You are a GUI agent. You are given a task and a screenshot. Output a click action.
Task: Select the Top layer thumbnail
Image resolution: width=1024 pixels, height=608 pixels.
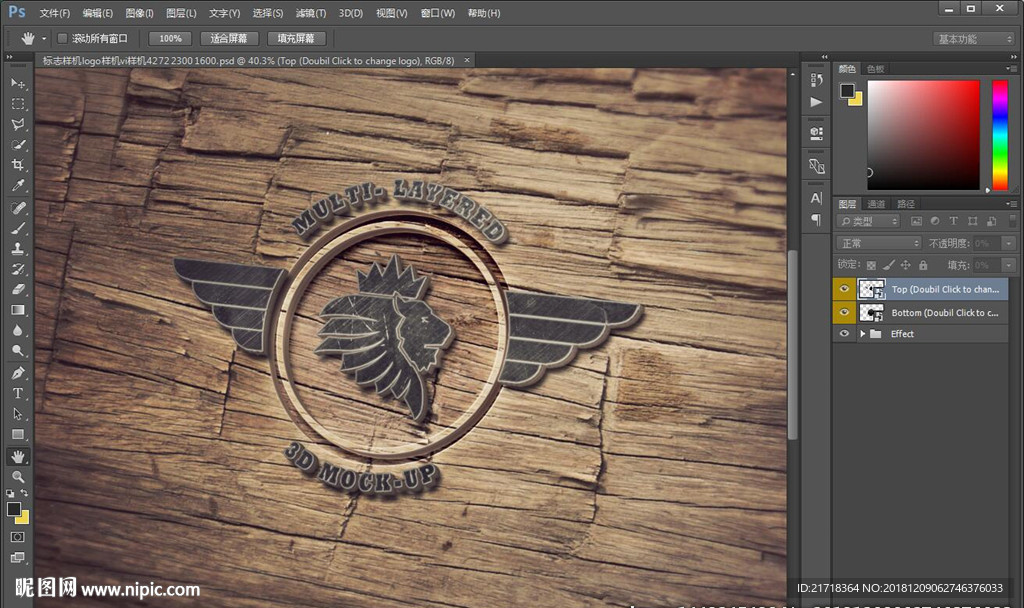(x=871, y=289)
